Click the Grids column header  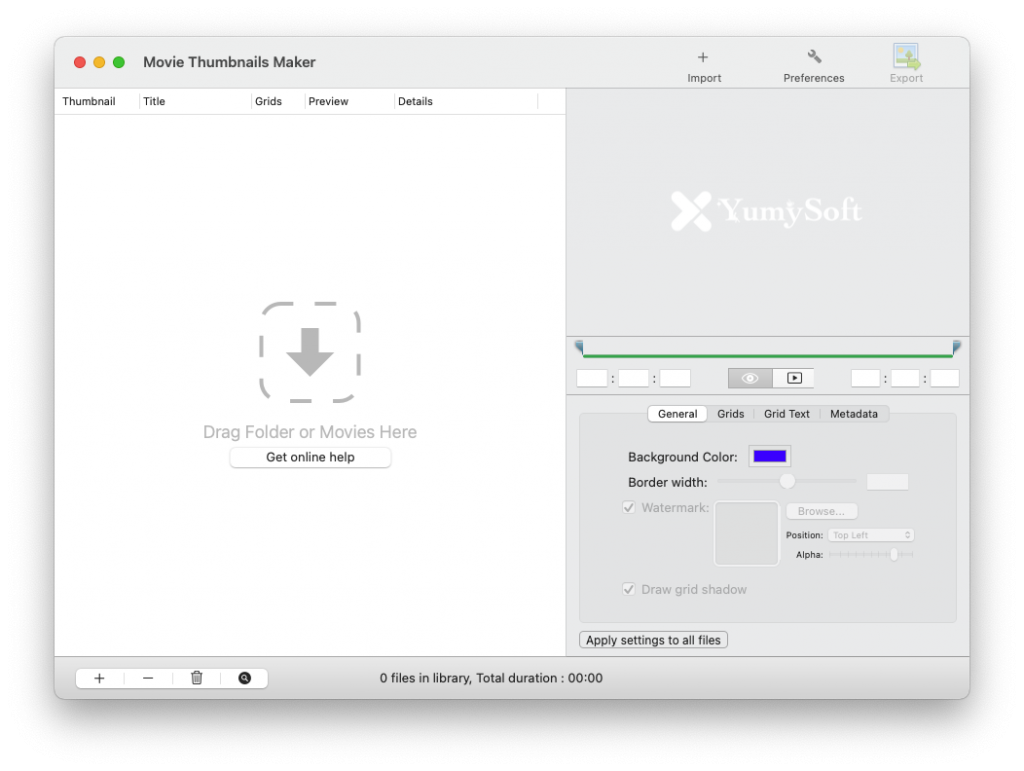pos(278,101)
